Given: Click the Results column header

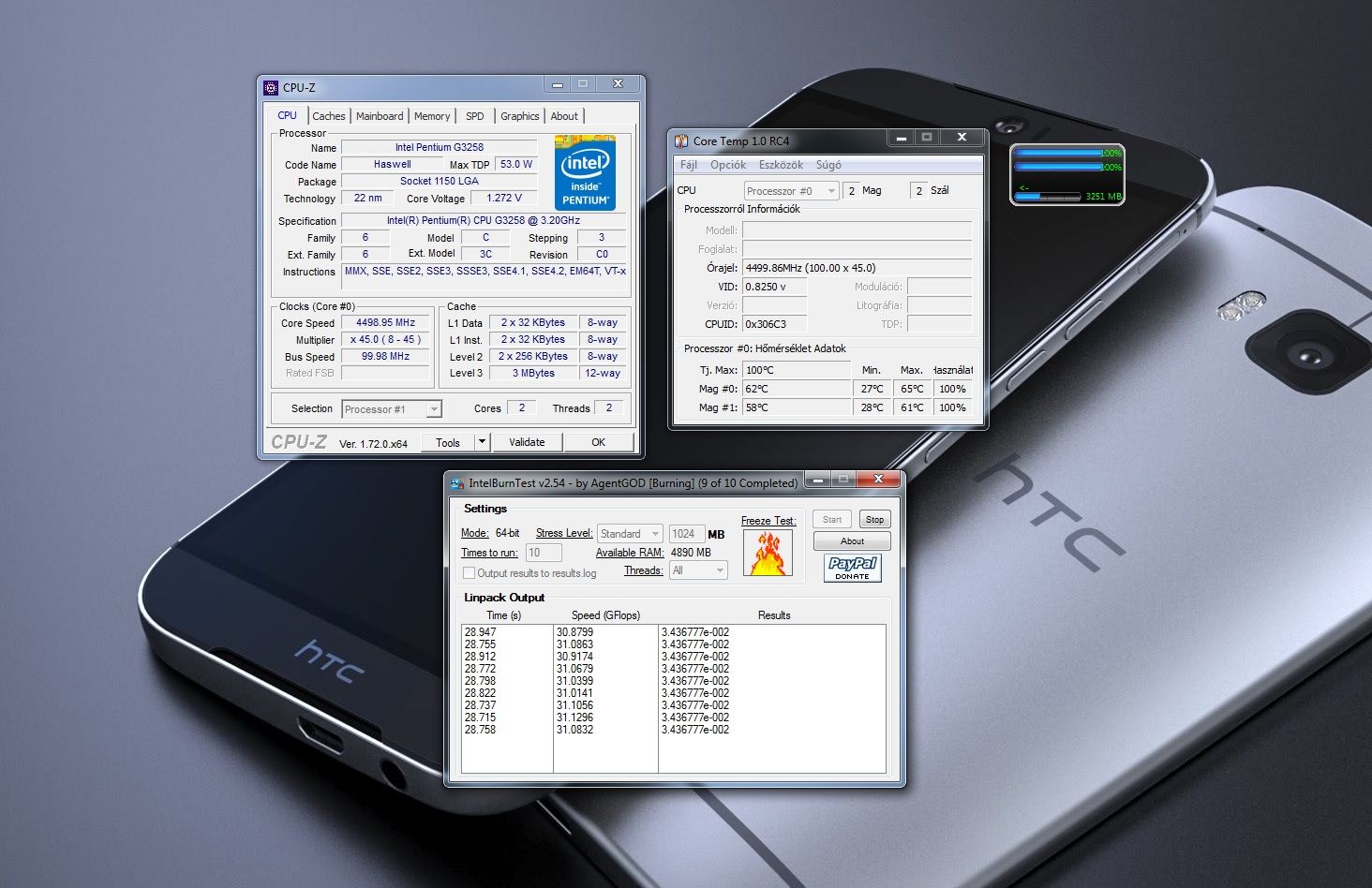Looking at the screenshot, I should (x=774, y=615).
